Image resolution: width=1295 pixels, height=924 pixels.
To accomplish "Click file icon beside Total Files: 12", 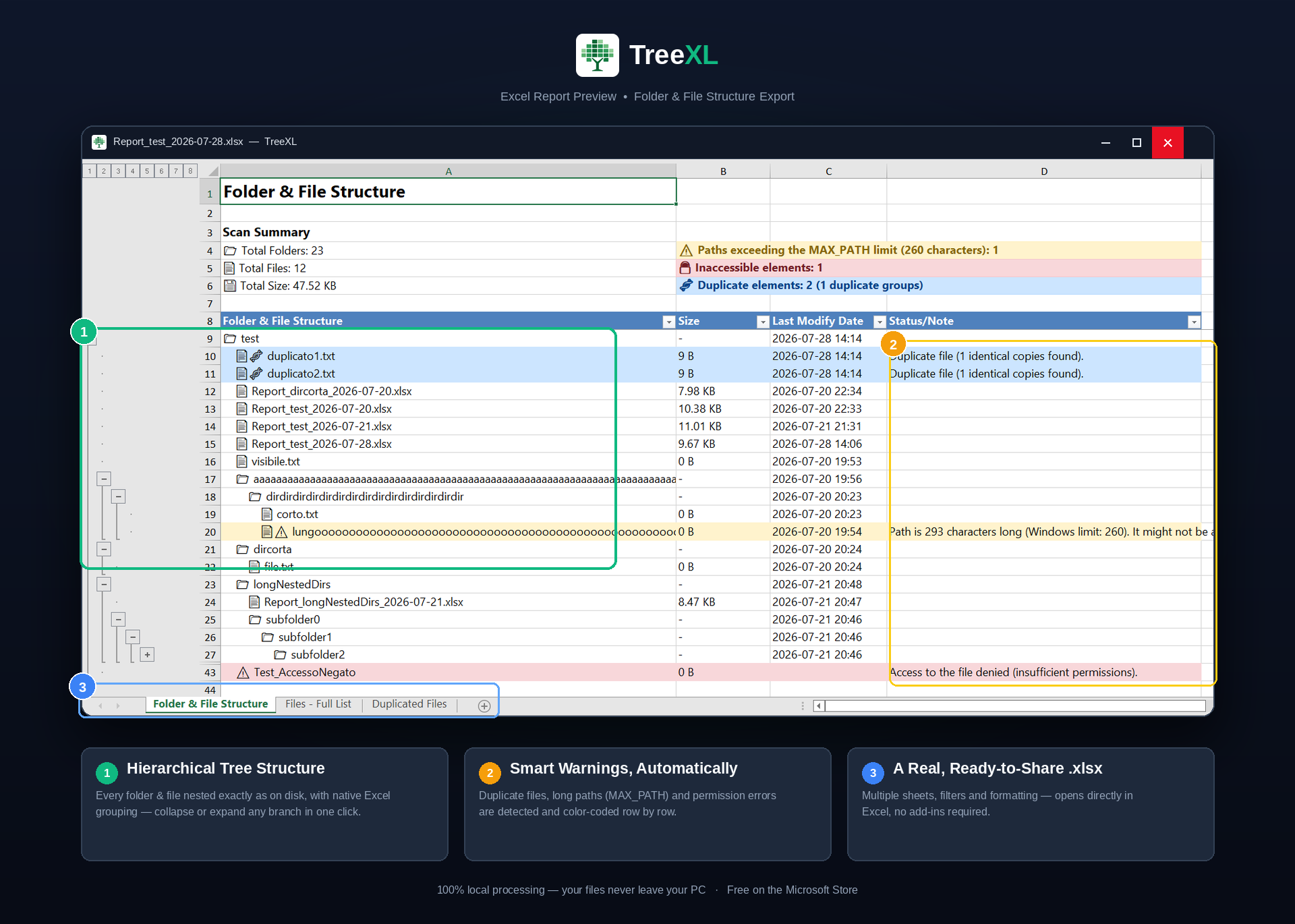I will (229, 268).
